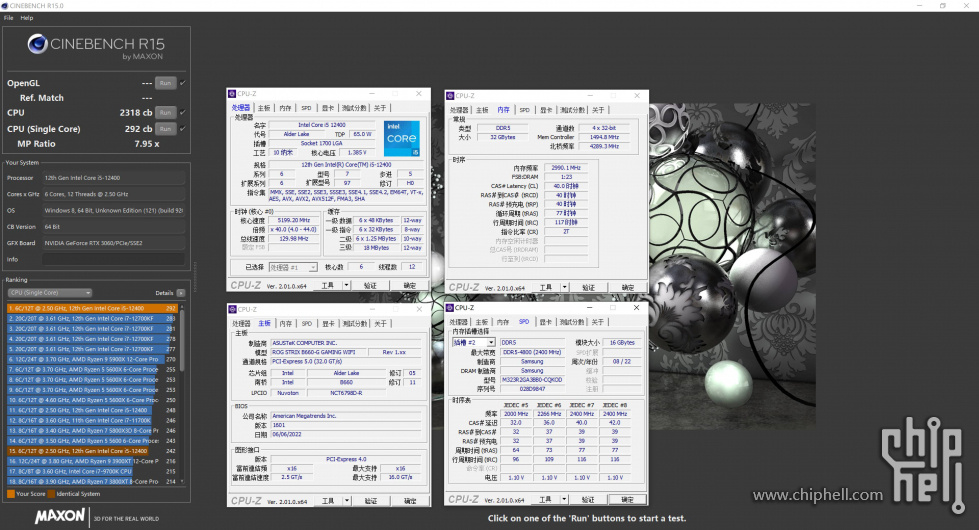The image size is (979, 530).
Task: Open 显卡 tab in CPU-Z processor window
Action: (328, 108)
